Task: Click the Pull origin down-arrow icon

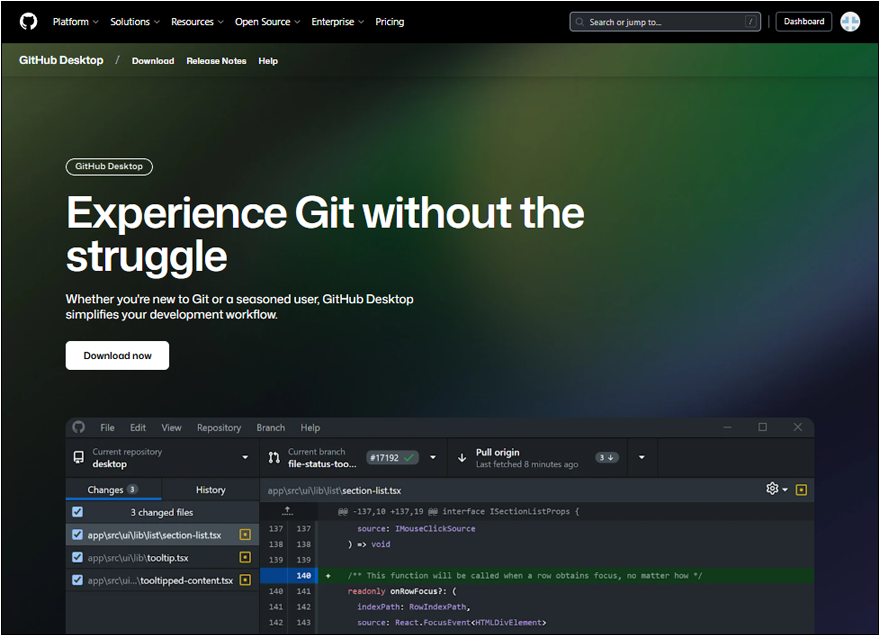Action: click(x=462, y=458)
